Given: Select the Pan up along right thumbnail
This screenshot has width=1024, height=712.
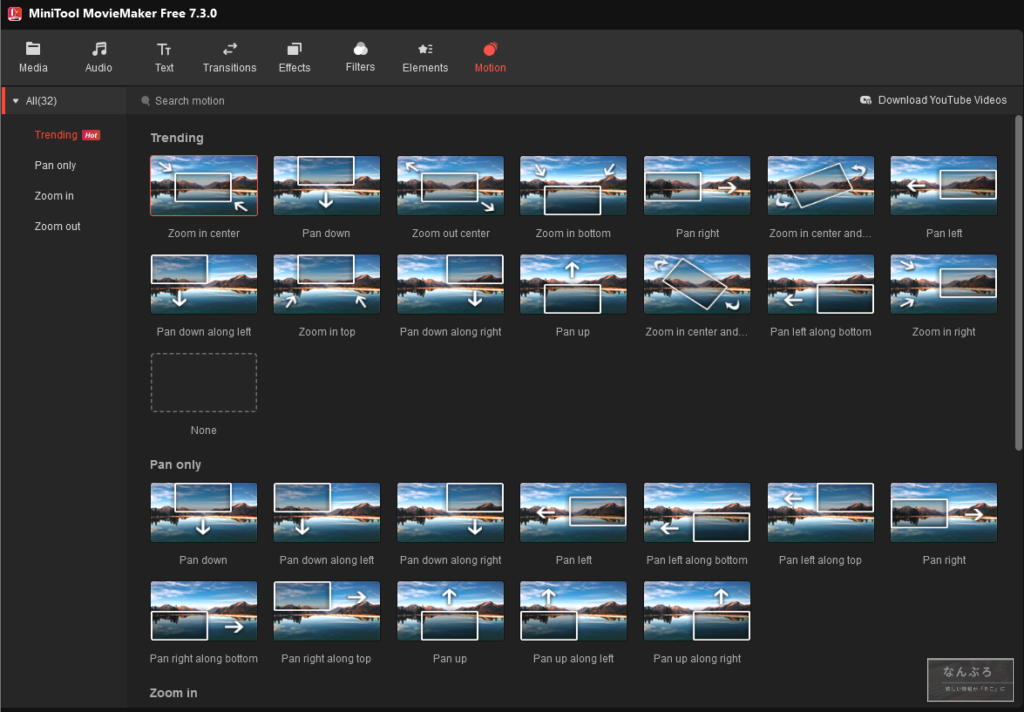Looking at the screenshot, I should point(697,611).
